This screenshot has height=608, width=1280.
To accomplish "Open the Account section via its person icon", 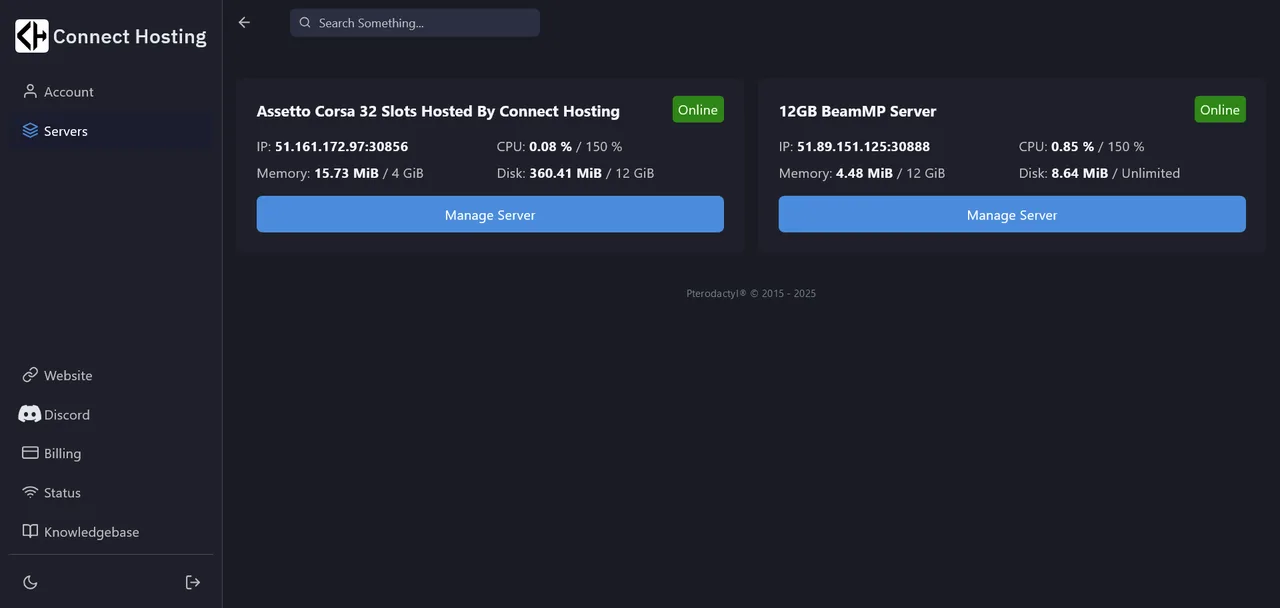I will 30,91.
